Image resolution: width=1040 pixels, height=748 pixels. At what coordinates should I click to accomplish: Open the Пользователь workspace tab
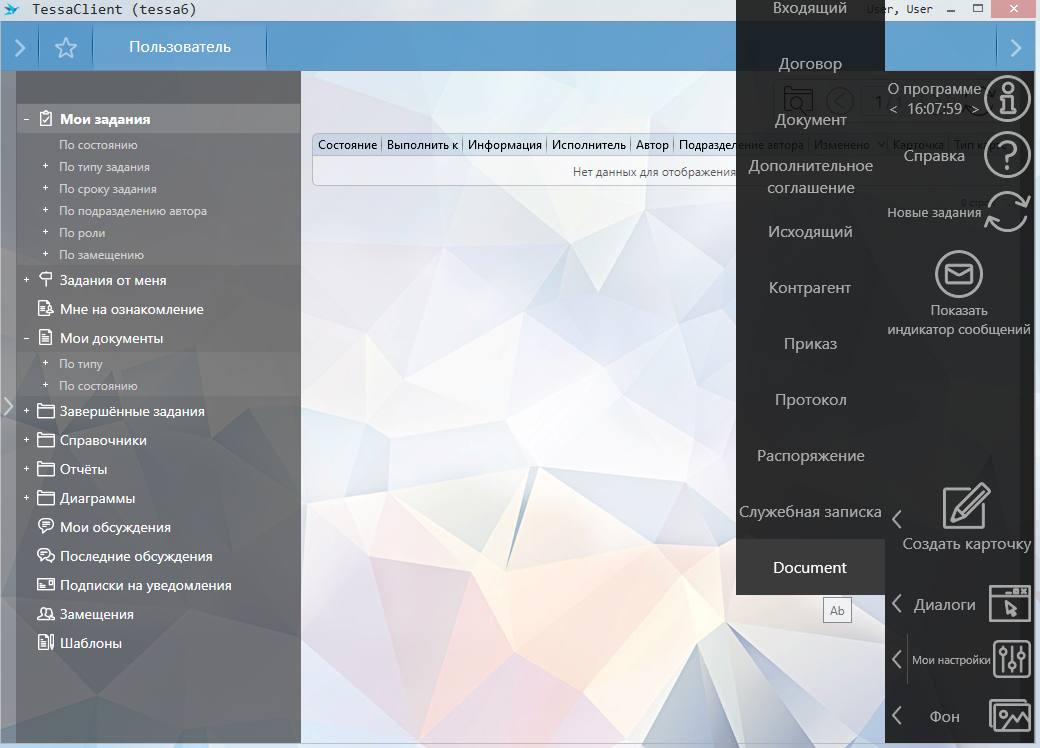[x=180, y=47]
